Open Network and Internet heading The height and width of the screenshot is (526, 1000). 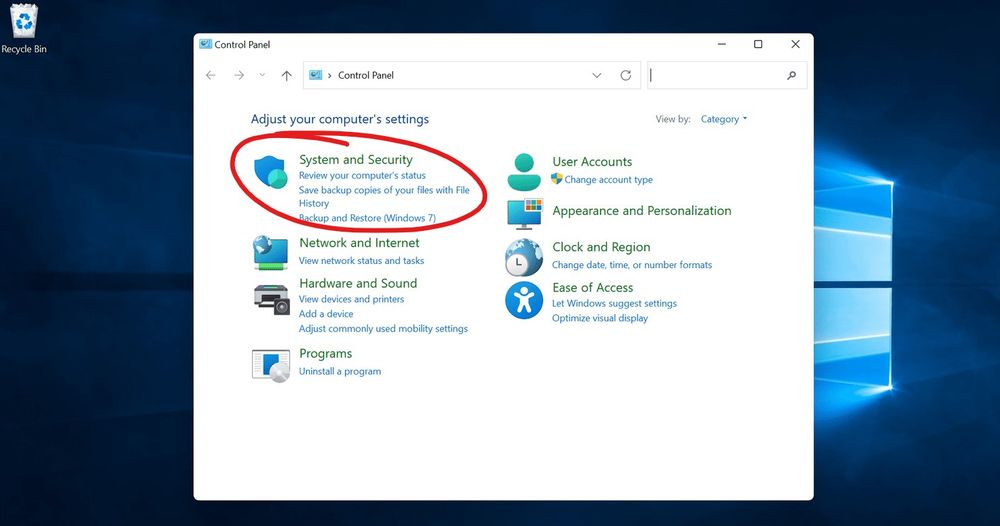[359, 243]
